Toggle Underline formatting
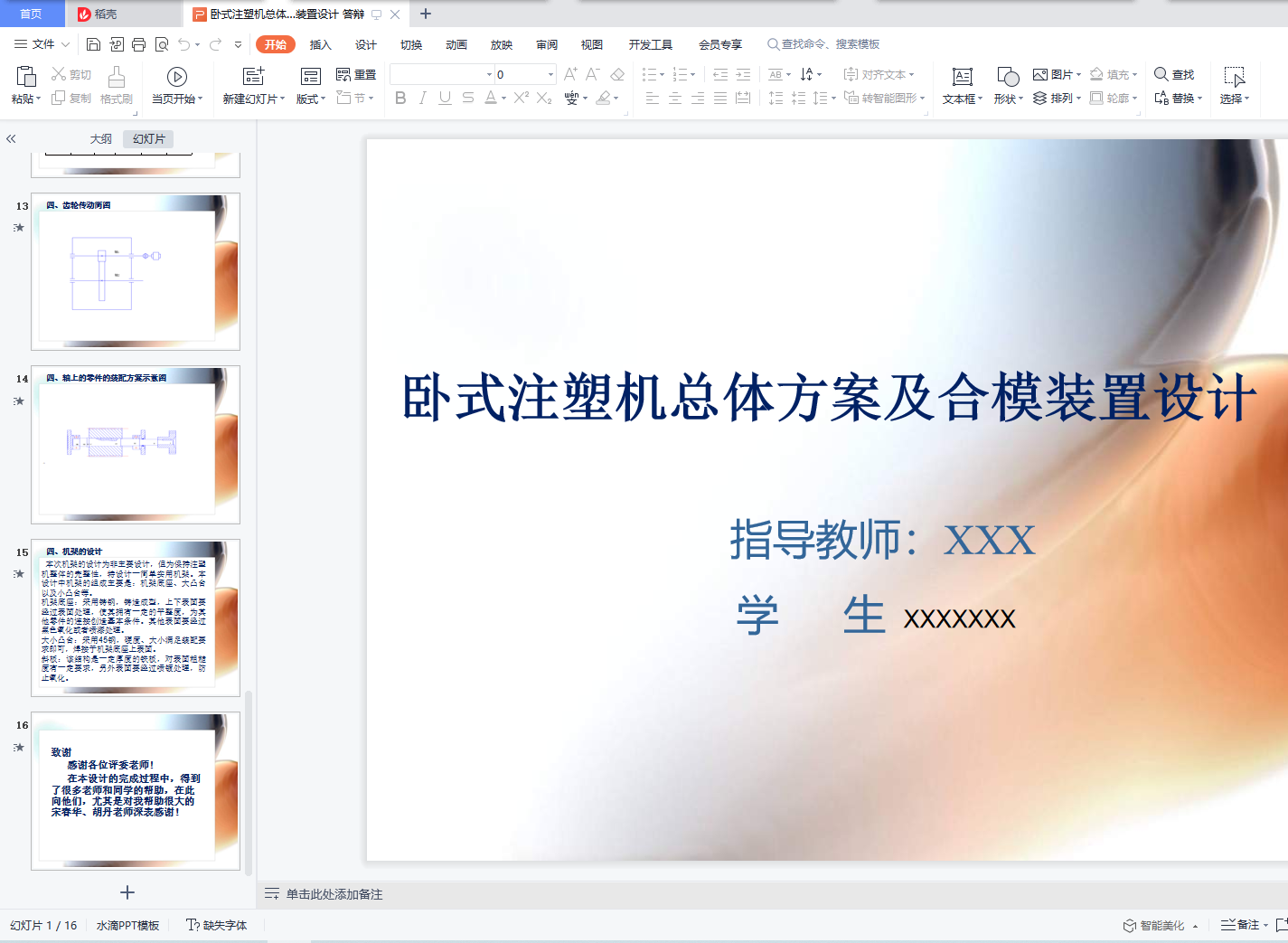 click(x=445, y=98)
